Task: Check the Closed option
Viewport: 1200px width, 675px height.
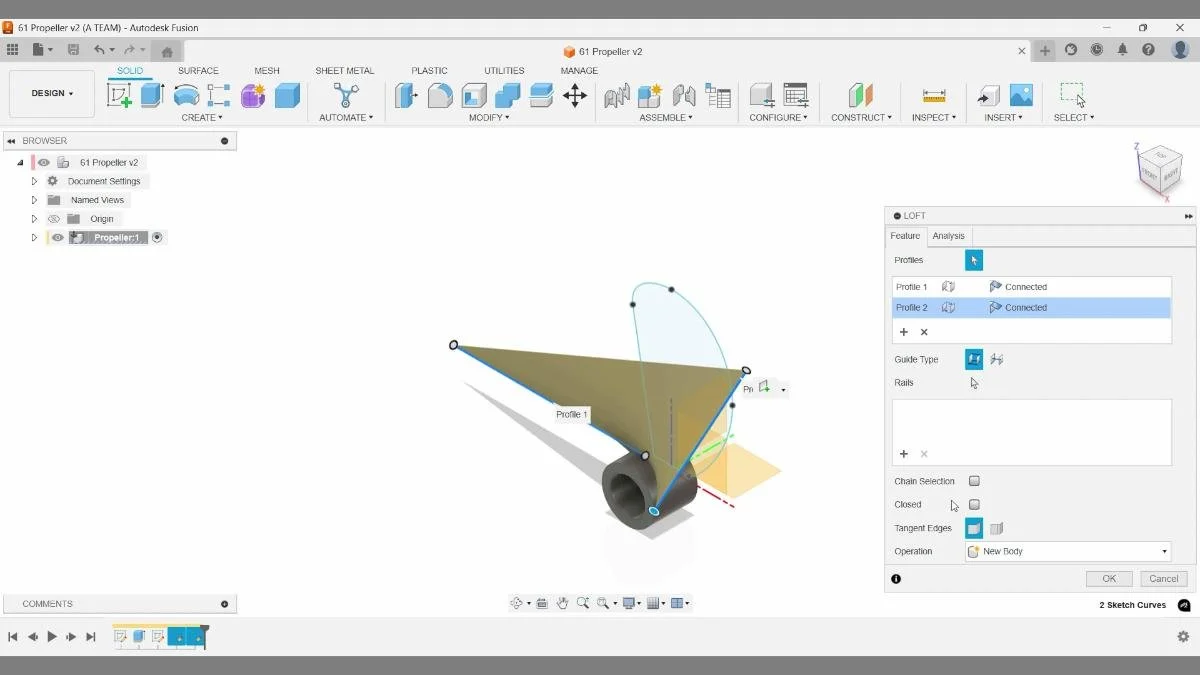Action: pos(974,504)
